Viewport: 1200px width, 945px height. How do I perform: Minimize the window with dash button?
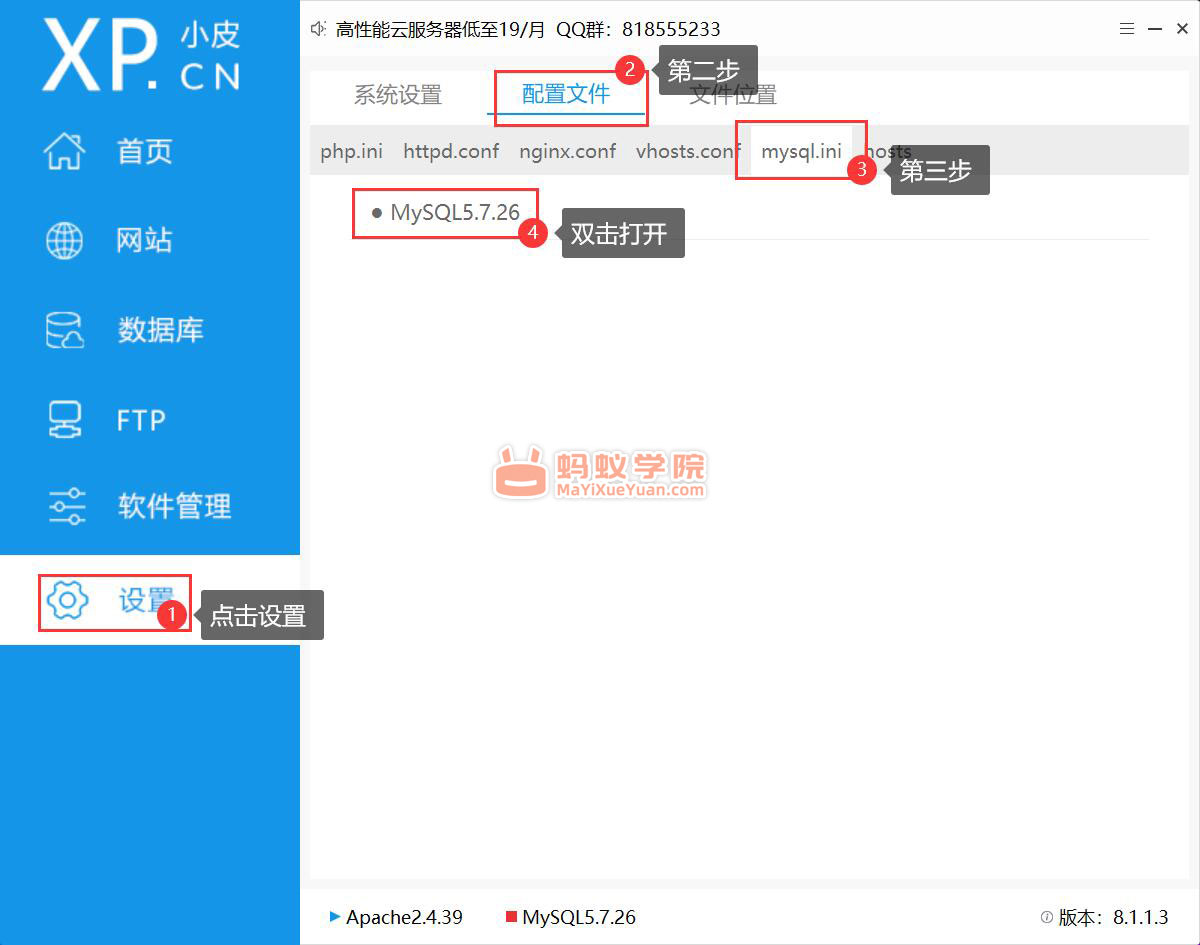(x=1154, y=29)
